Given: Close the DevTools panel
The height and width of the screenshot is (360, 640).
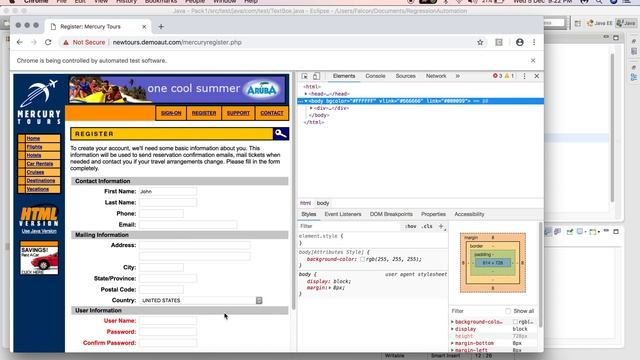Looking at the screenshot, I should coord(537,76).
